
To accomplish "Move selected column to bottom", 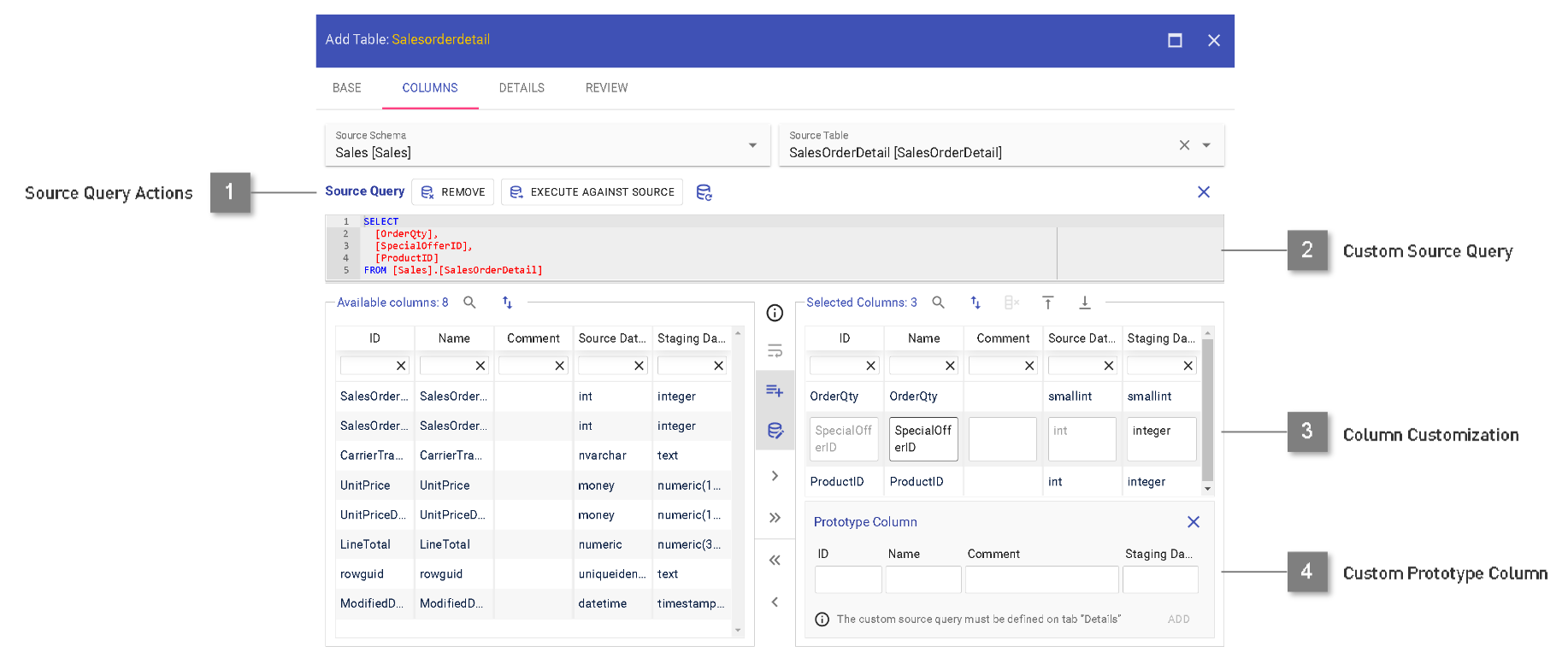I will point(1084,303).
